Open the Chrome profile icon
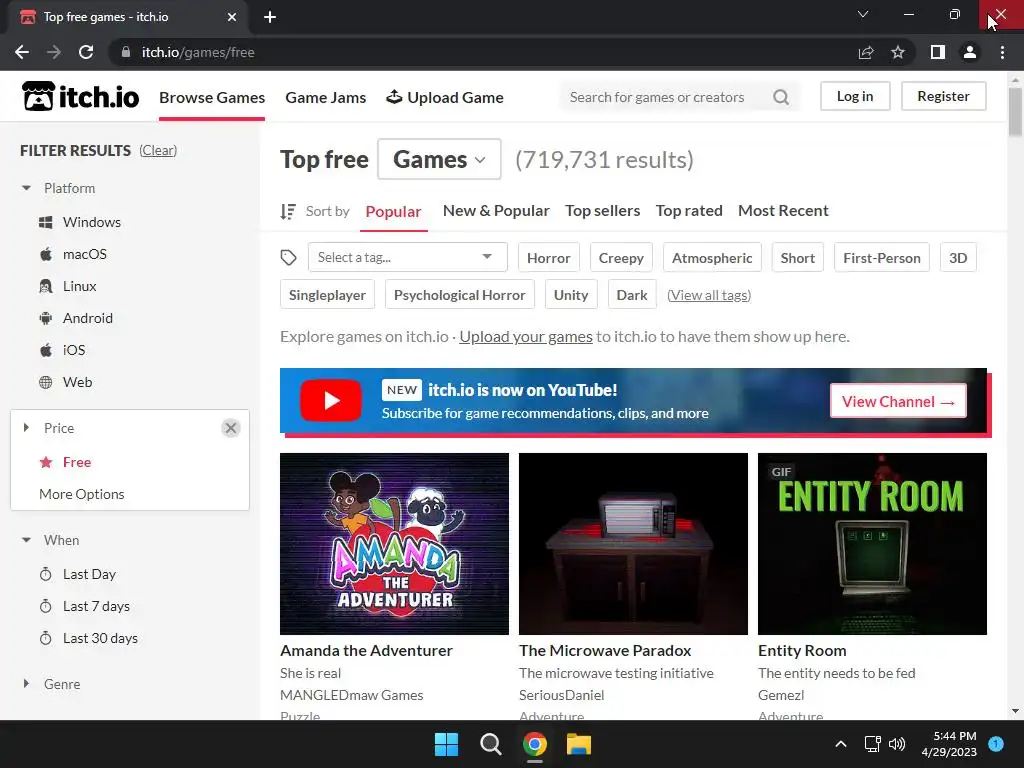This screenshot has height=768, width=1024. [x=970, y=52]
